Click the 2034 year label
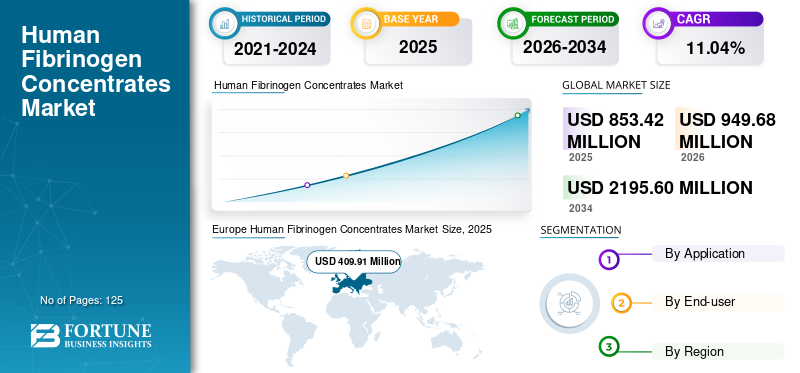800x373 pixels. coord(581,208)
